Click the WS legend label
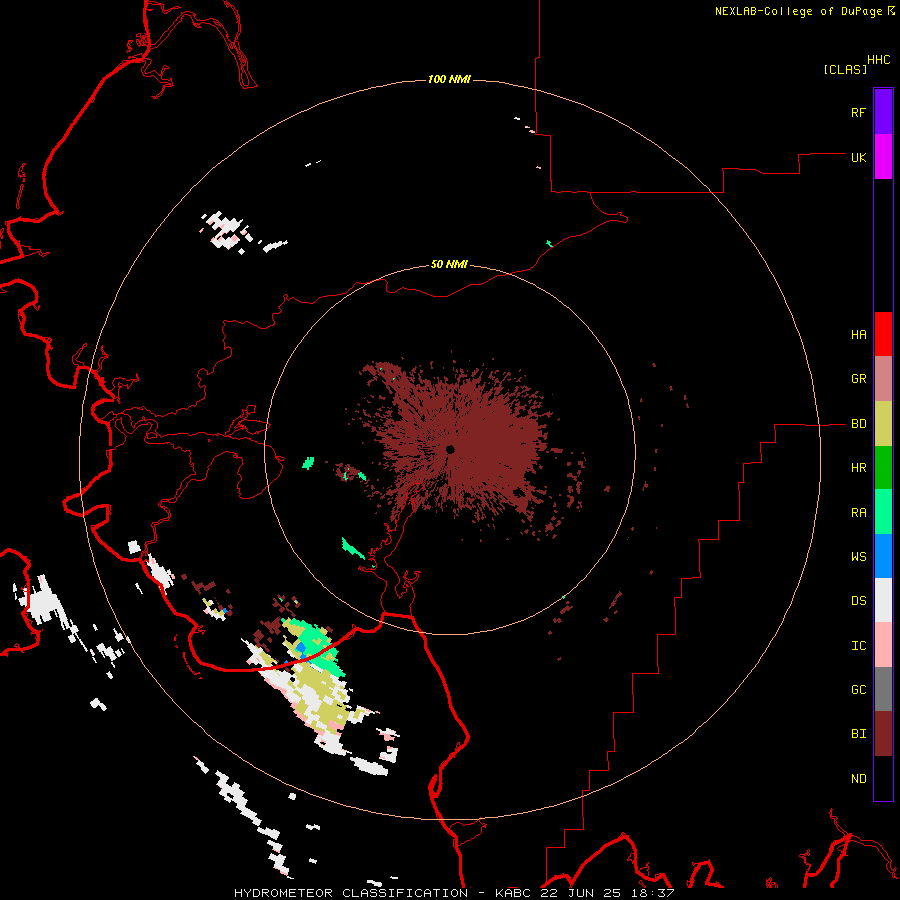The image size is (900, 900). pyautogui.click(x=858, y=557)
